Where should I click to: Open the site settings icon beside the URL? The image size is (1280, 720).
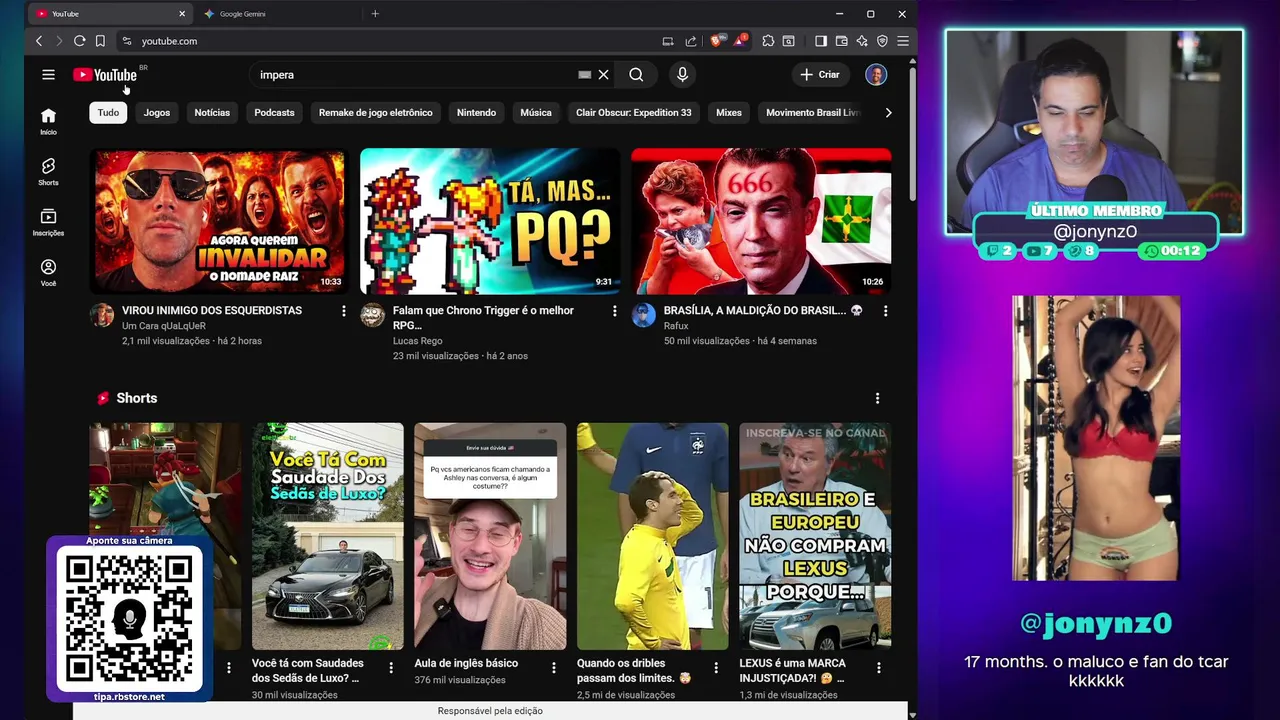126,41
